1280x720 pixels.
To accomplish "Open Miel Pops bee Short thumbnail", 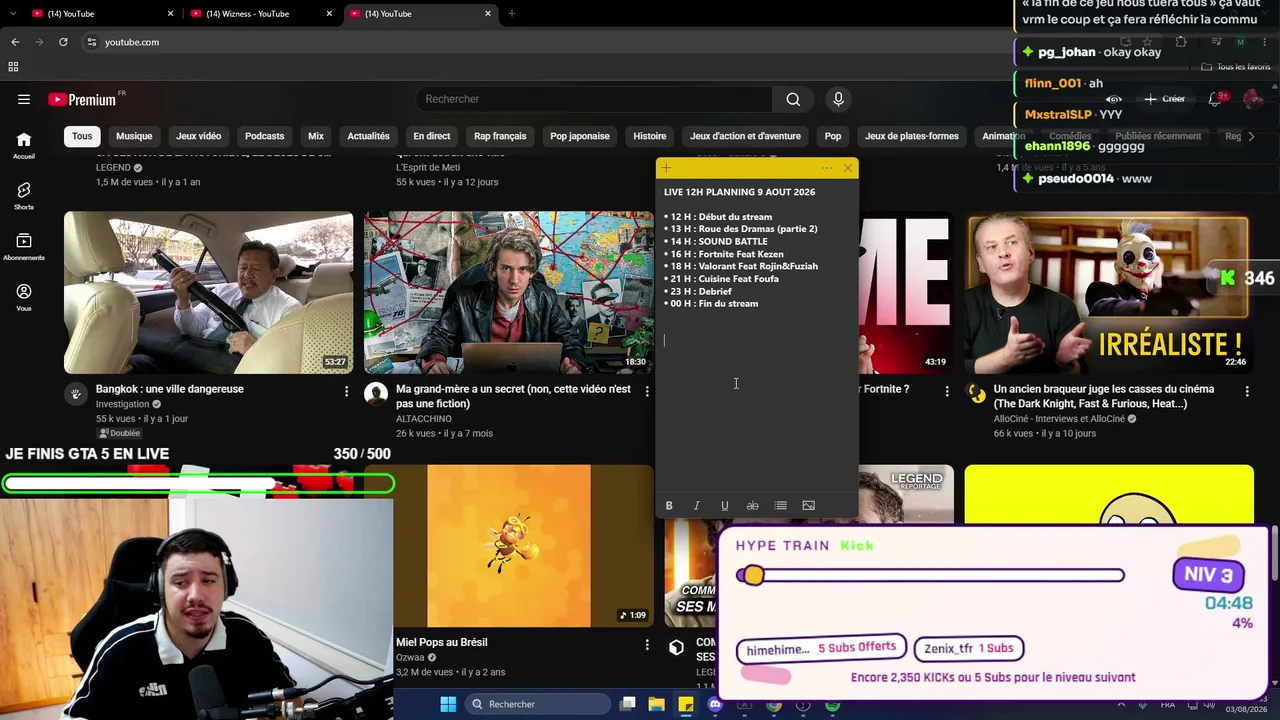I will coord(509,546).
